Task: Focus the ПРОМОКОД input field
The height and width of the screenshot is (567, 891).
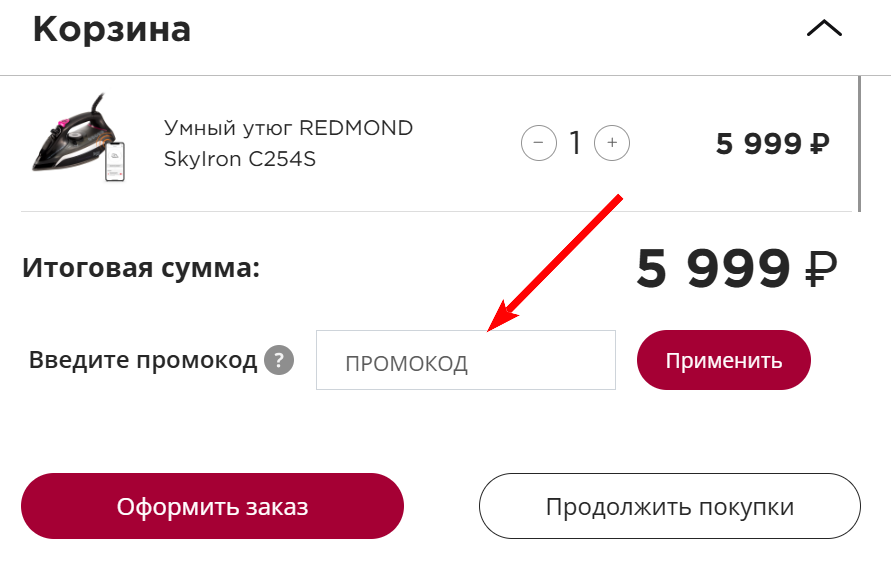Action: [x=466, y=361]
